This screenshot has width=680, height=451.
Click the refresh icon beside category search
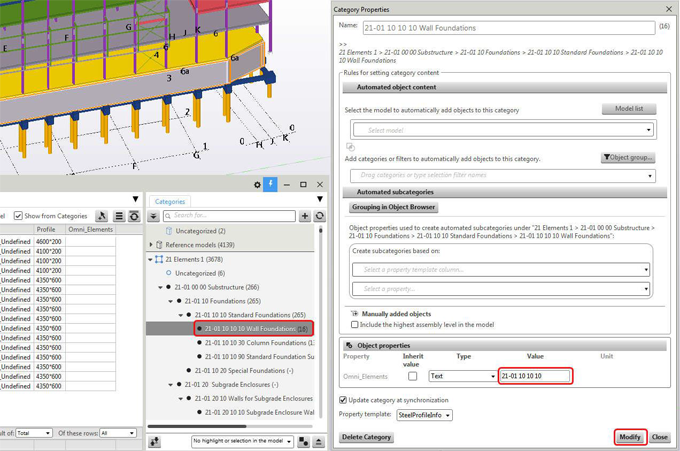pos(320,216)
